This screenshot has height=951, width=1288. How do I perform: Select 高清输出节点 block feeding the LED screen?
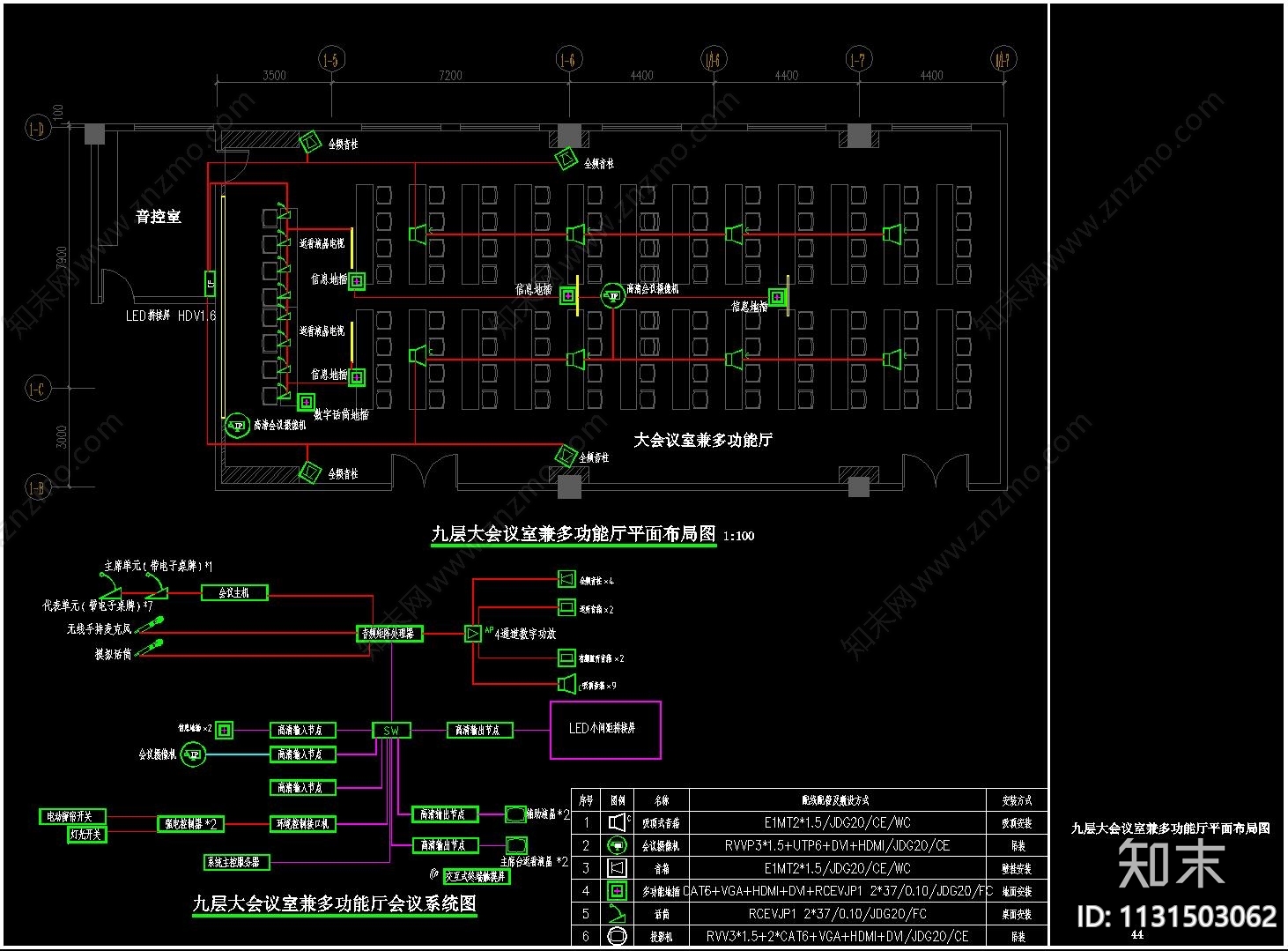click(x=480, y=730)
